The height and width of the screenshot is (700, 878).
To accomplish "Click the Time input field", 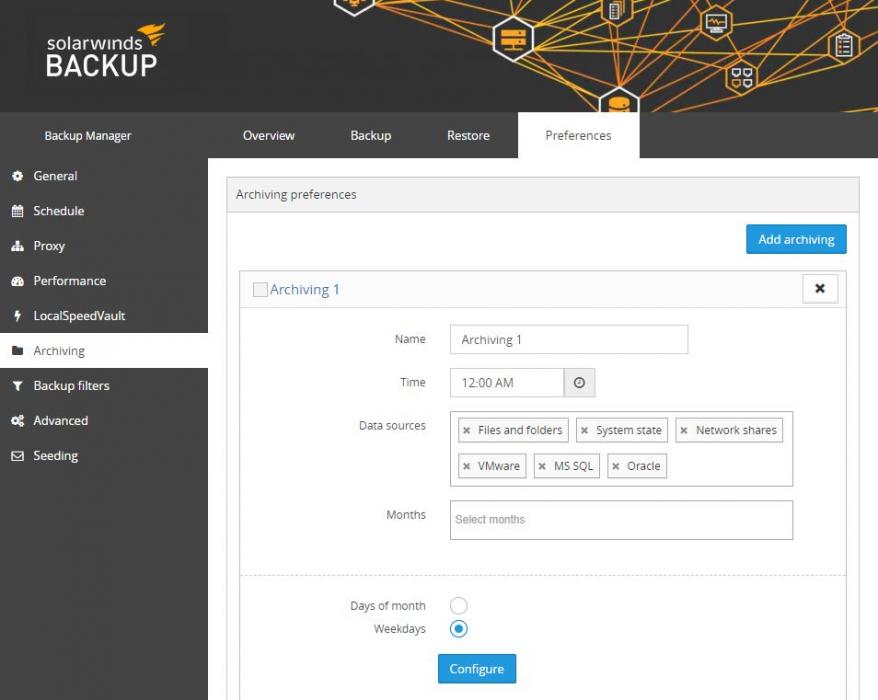I will click(507, 382).
